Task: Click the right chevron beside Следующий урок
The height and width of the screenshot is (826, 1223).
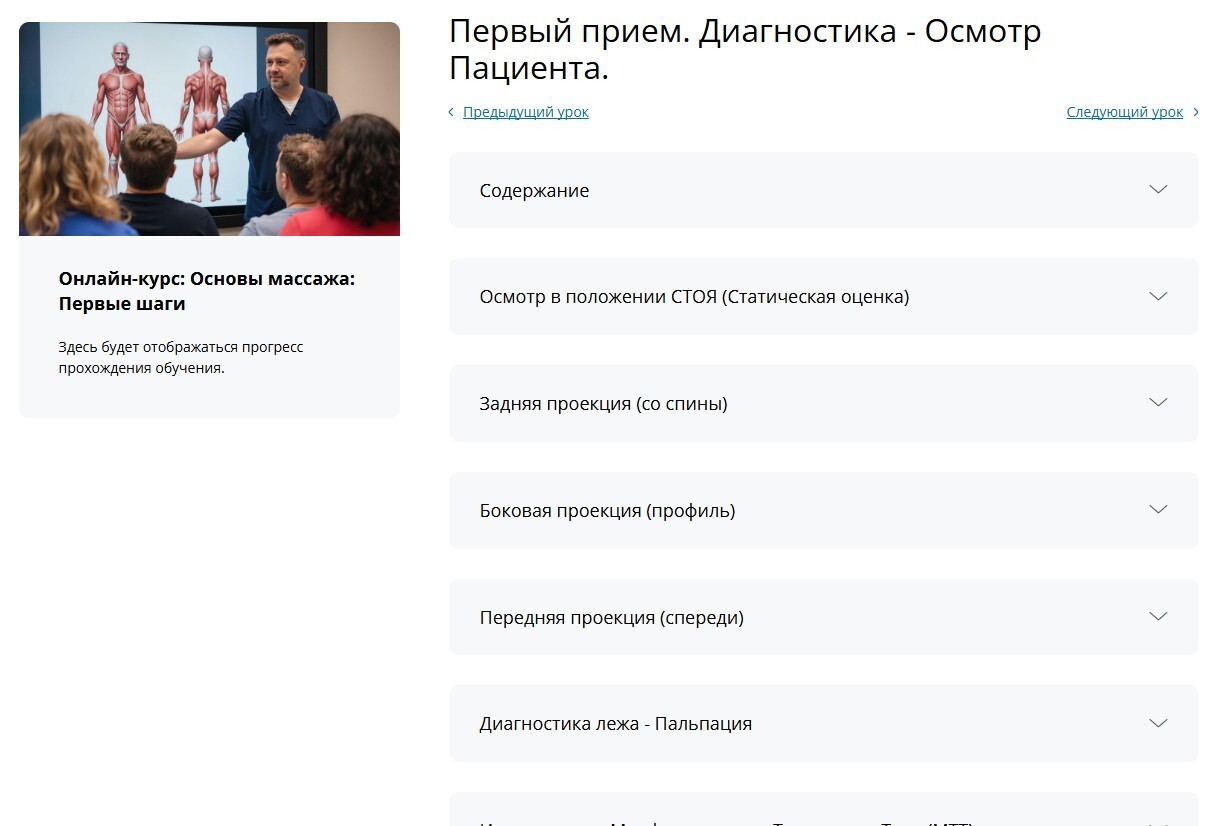Action: coord(1194,112)
